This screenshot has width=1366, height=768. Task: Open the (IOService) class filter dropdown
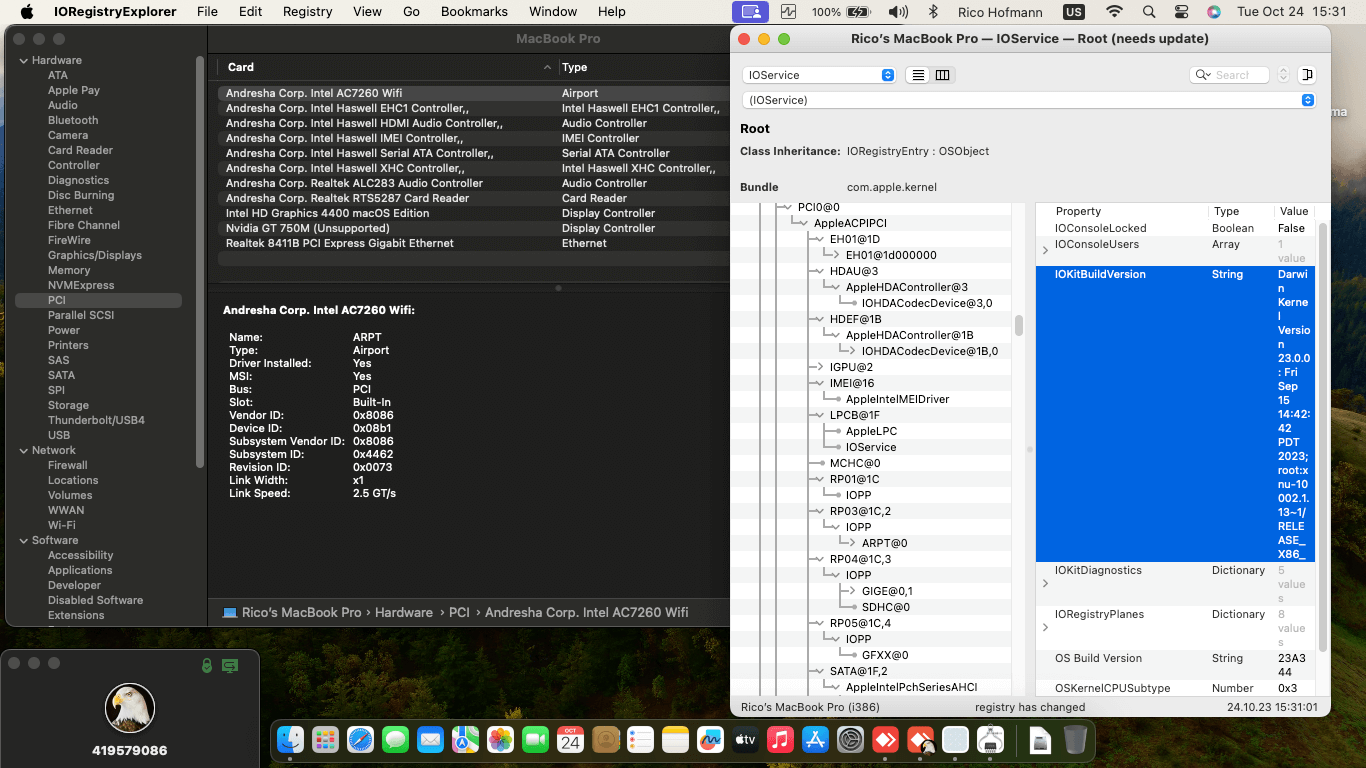[1028, 100]
